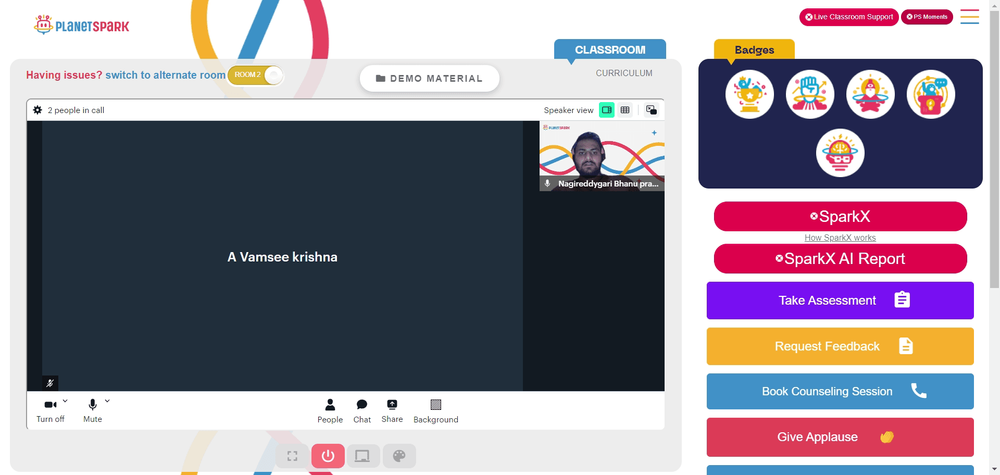This screenshot has width=1000, height=475.
Task: Open the Chat panel
Action: coord(362,411)
